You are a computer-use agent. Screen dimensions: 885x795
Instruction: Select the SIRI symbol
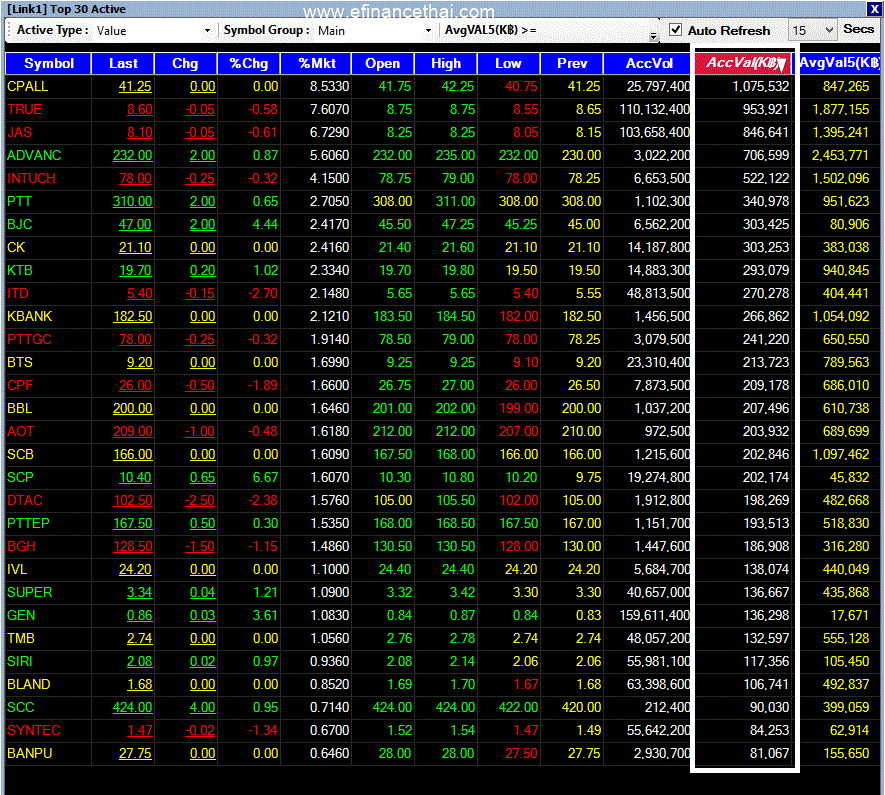pos(20,661)
